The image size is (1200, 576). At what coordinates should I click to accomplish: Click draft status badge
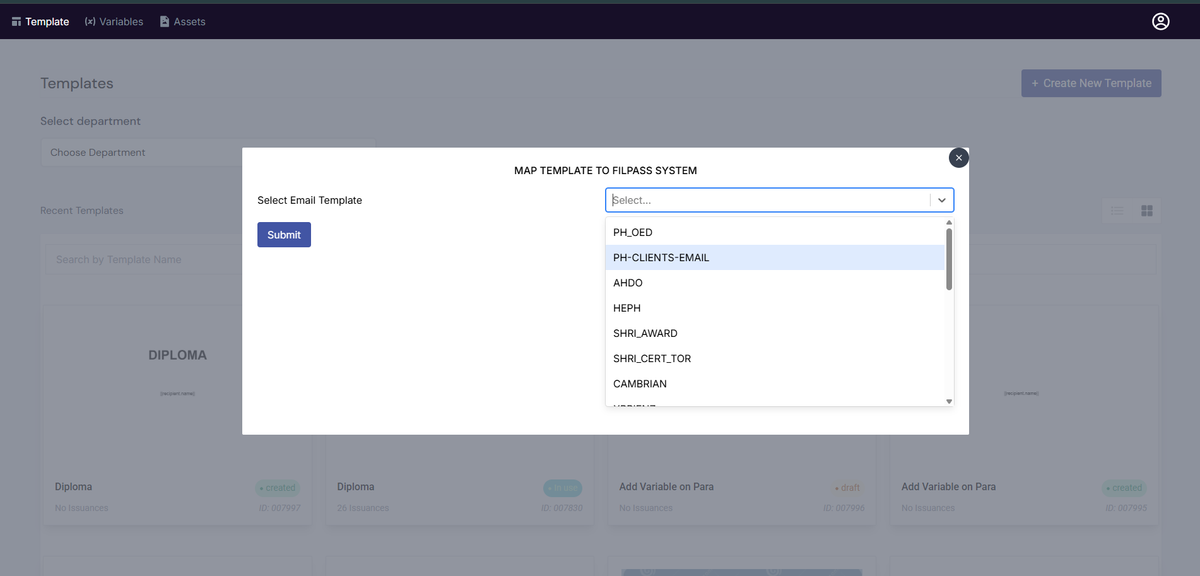coord(847,488)
